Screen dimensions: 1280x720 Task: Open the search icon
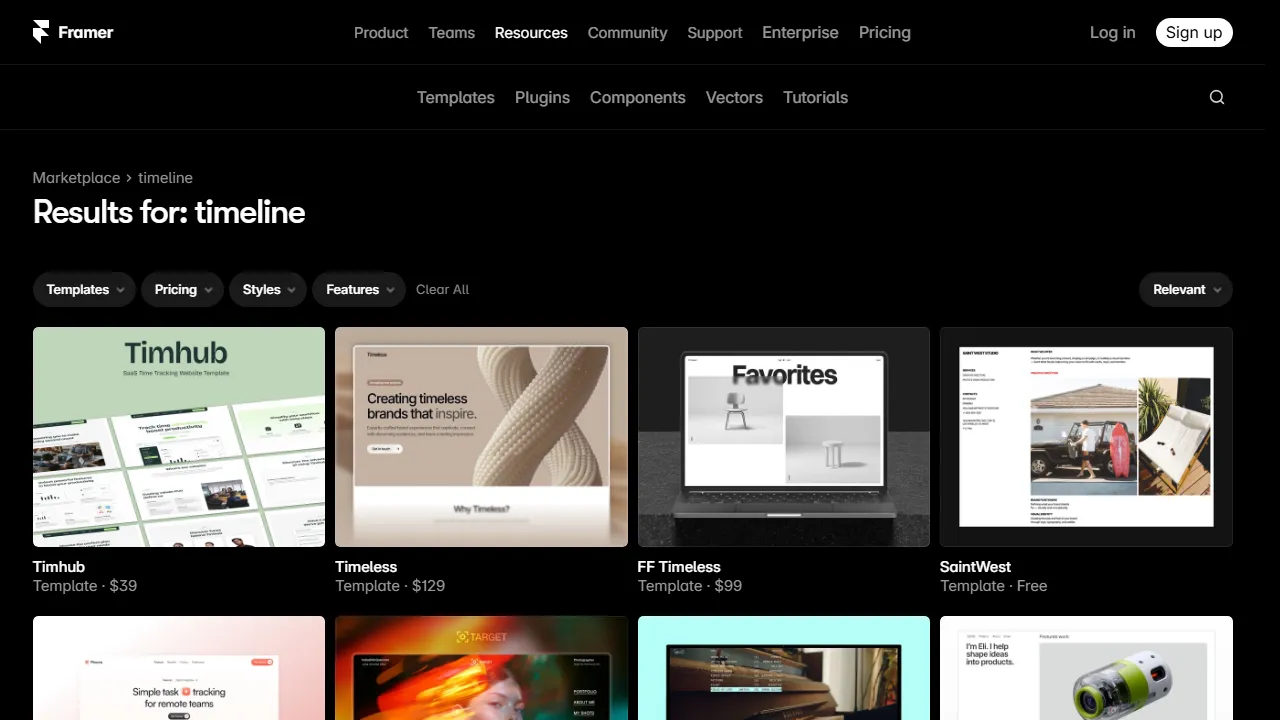1216,97
